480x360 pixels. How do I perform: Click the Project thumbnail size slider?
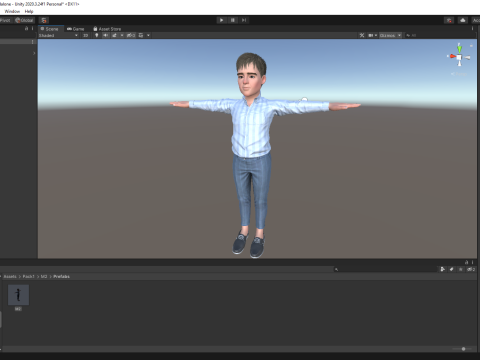tap(463, 349)
